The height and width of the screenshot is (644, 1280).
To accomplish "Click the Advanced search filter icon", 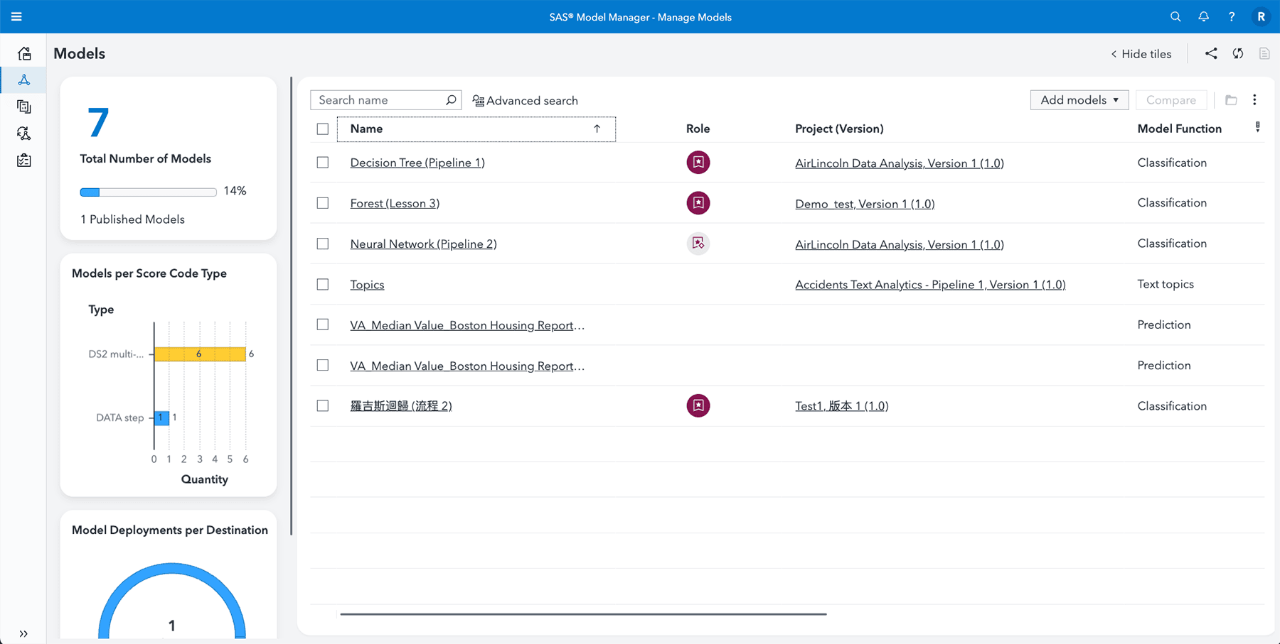I will click(x=478, y=101).
